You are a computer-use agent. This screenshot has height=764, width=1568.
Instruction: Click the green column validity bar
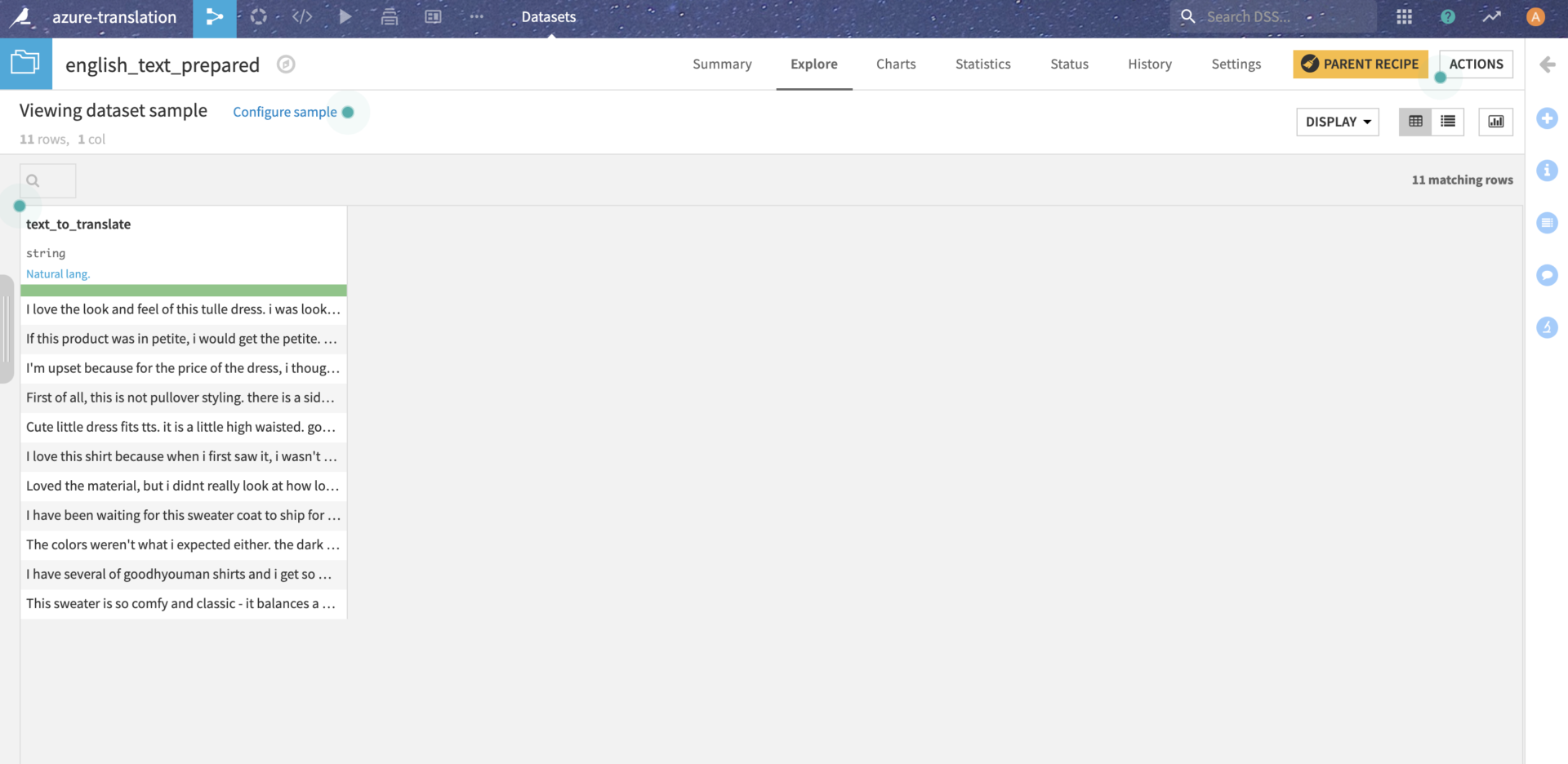click(x=183, y=291)
